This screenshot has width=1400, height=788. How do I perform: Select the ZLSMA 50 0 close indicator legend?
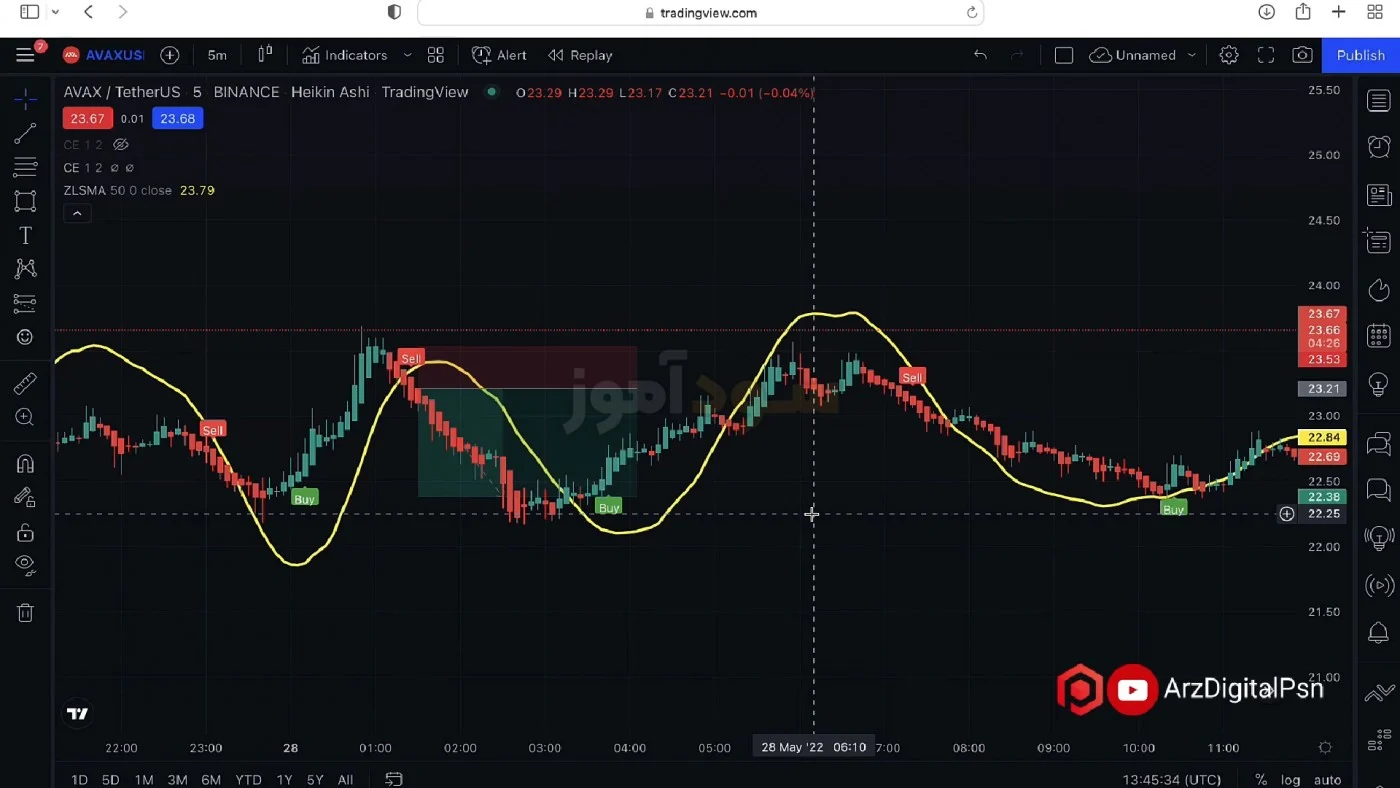tap(117, 190)
